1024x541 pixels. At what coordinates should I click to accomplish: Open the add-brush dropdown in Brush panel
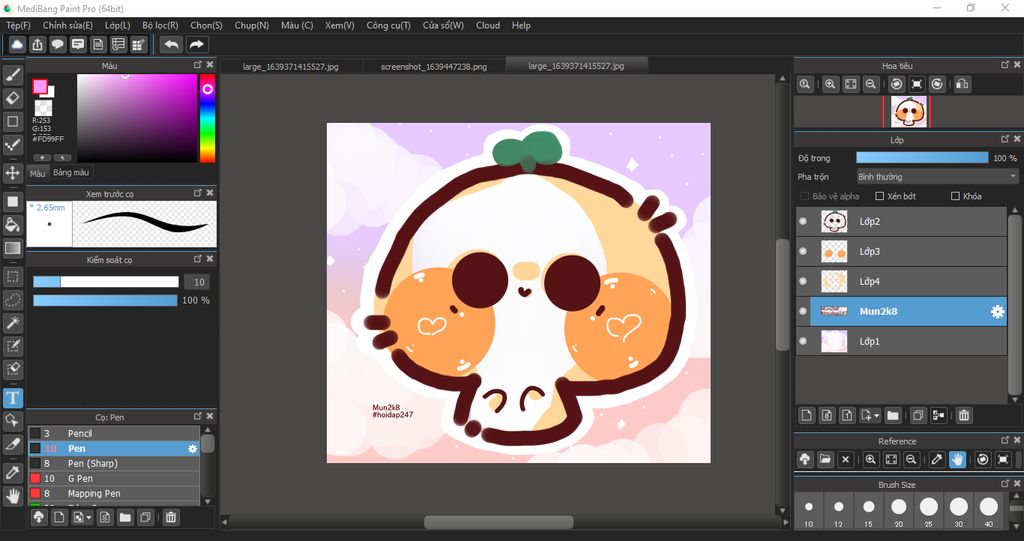click(88, 517)
